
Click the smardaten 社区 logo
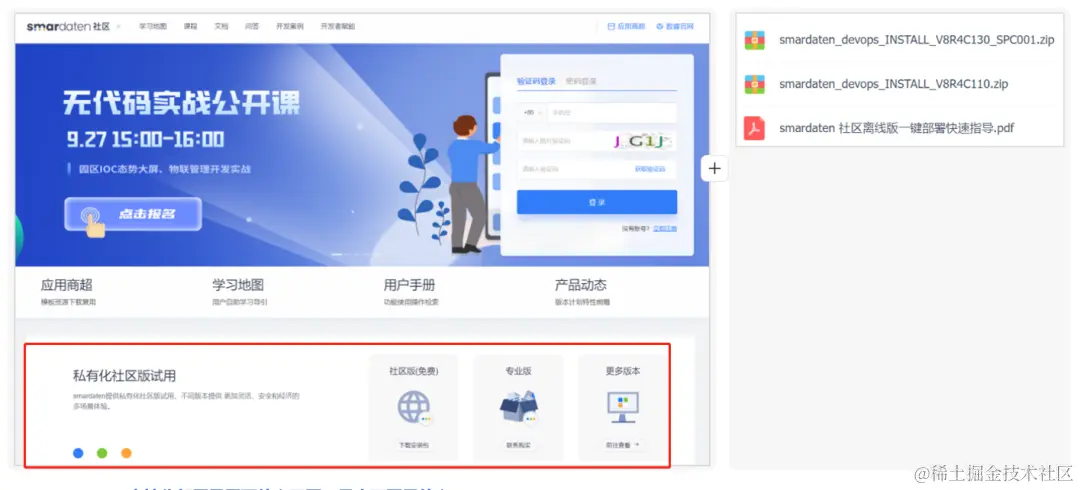(68, 26)
